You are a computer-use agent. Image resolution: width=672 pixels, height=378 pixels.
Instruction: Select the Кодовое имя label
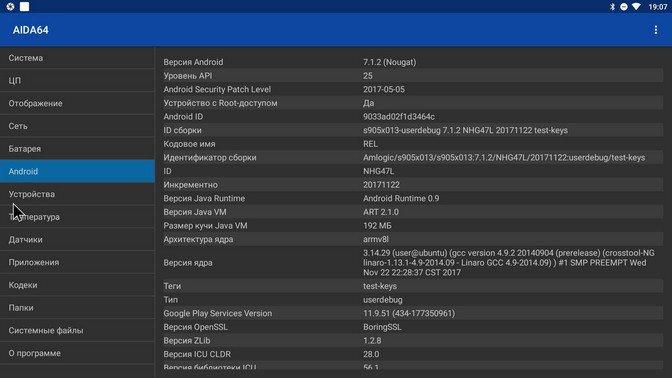click(x=189, y=144)
